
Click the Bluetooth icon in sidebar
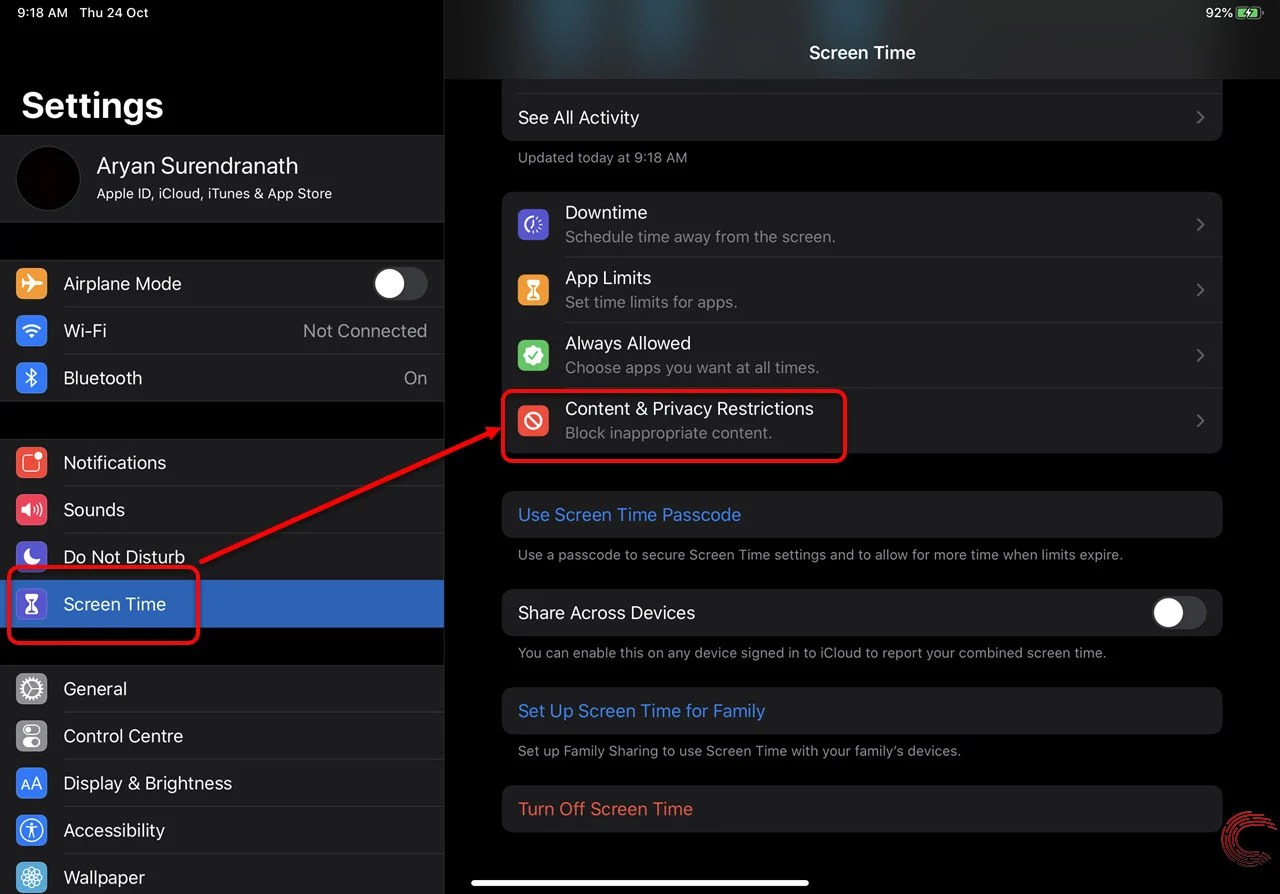tap(31, 378)
